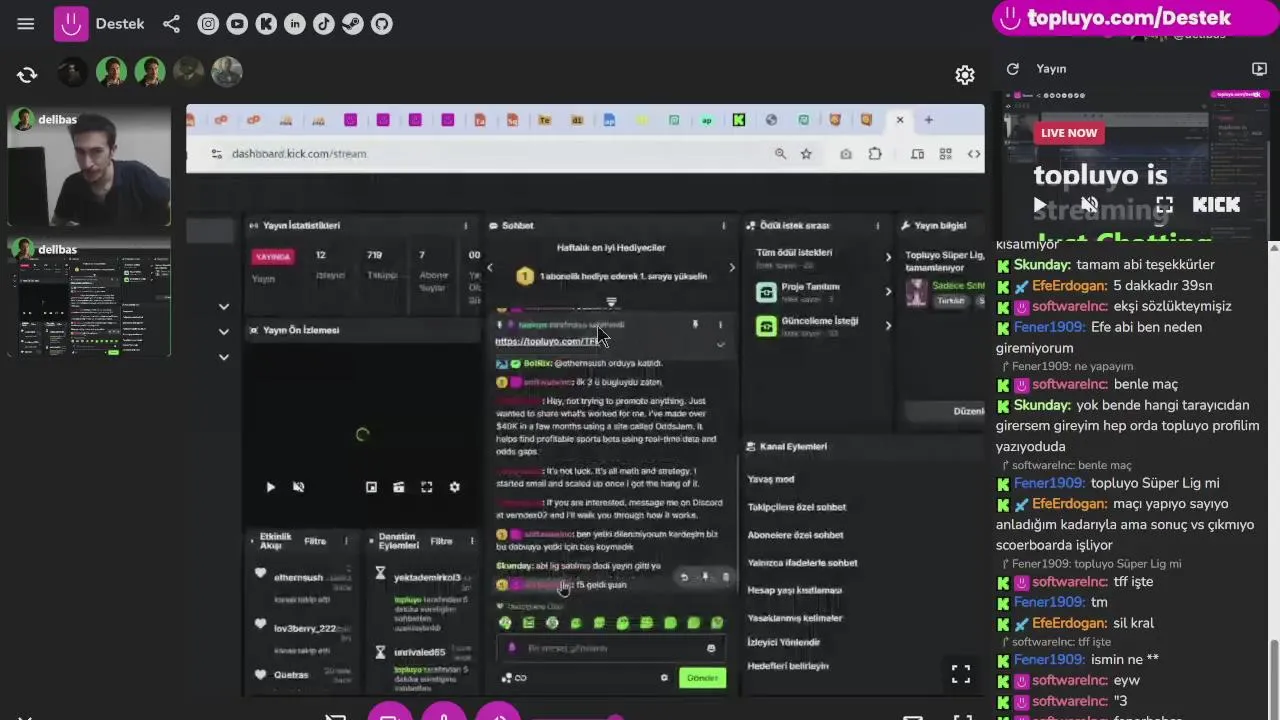Select delibas screen share thumbnail
Viewport: 1280px width, 720px height.
[x=89, y=297]
